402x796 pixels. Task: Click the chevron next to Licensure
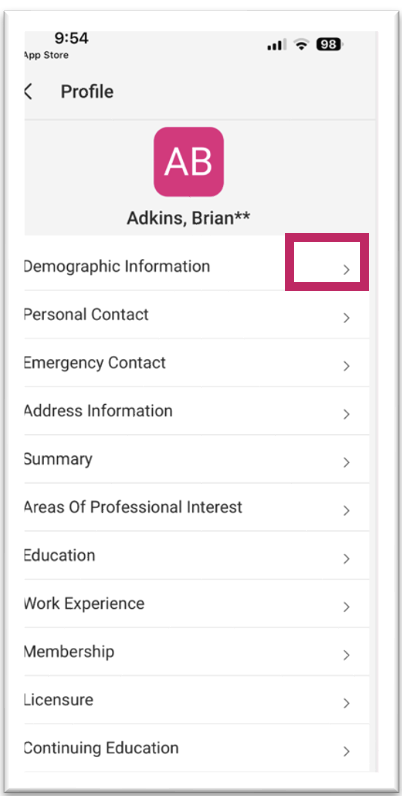click(347, 703)
